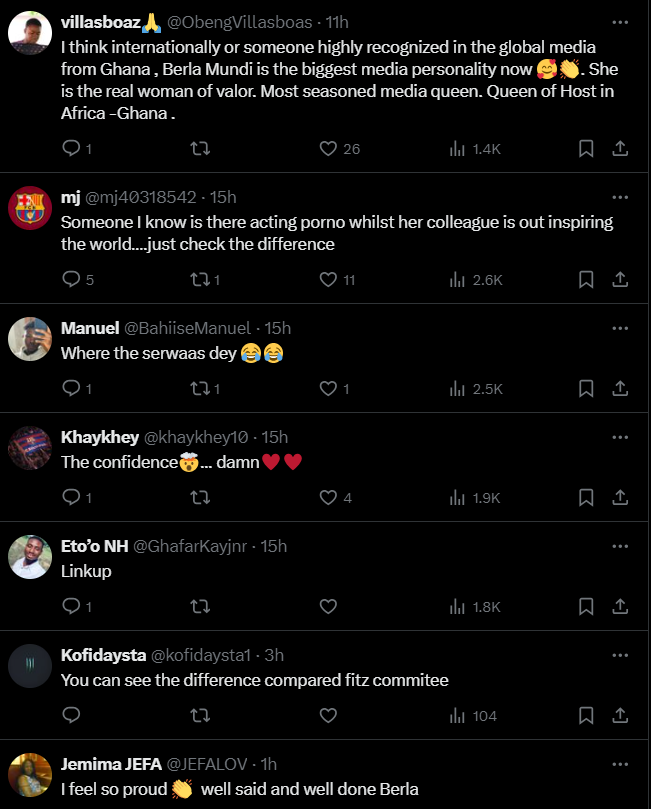
Task: Repost Khaykhey's confidence tweet
Action: [x=200, y=497]
